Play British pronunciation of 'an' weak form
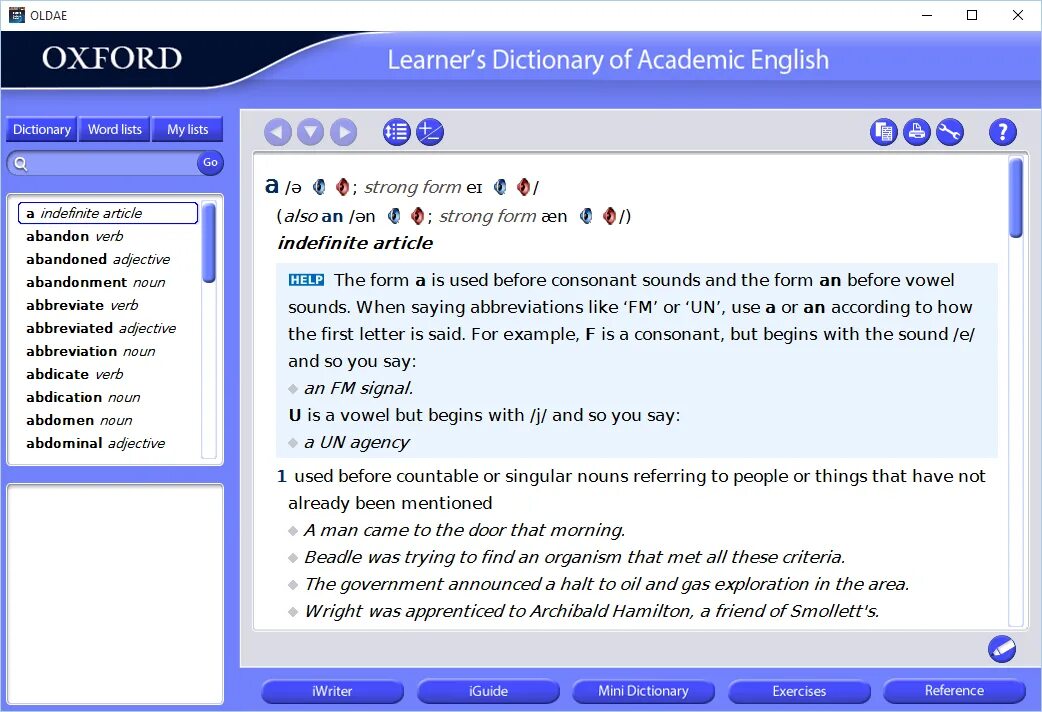Image resolution: width=1042 pixels, height=712 pixels. point(394,216)
